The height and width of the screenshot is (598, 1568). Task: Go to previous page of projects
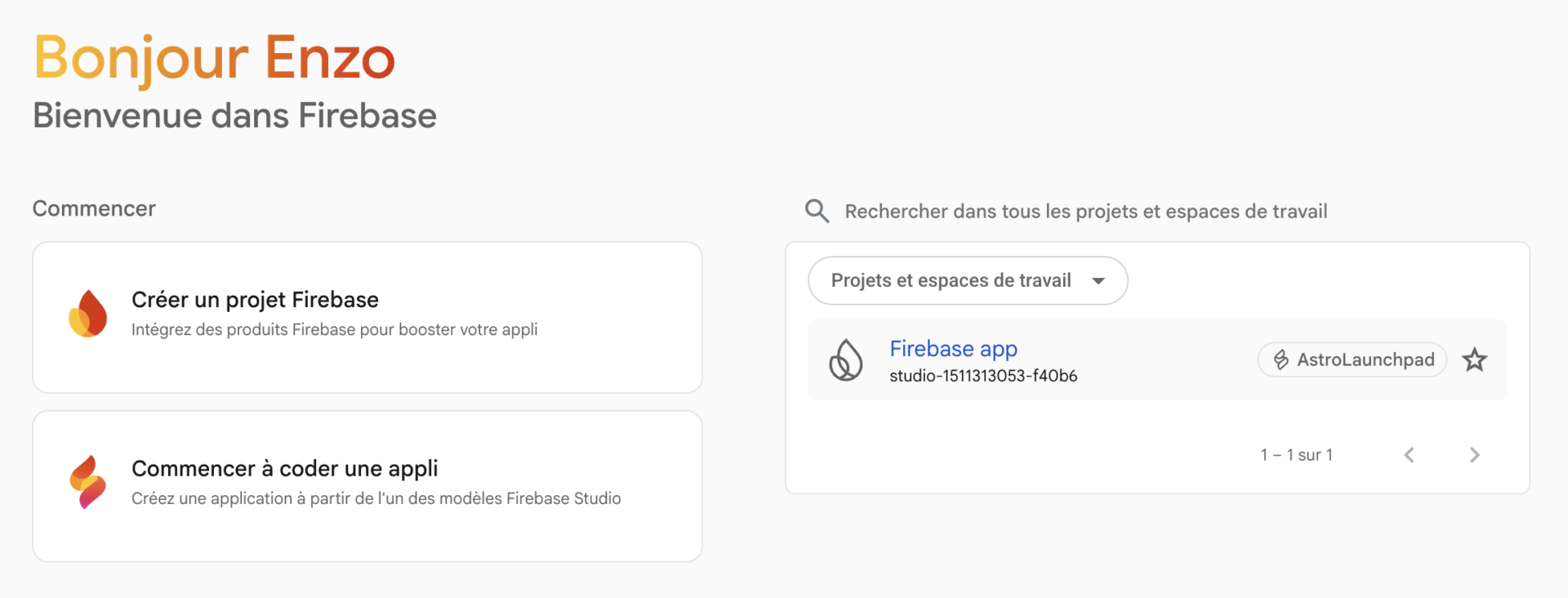click(1409, 455)
